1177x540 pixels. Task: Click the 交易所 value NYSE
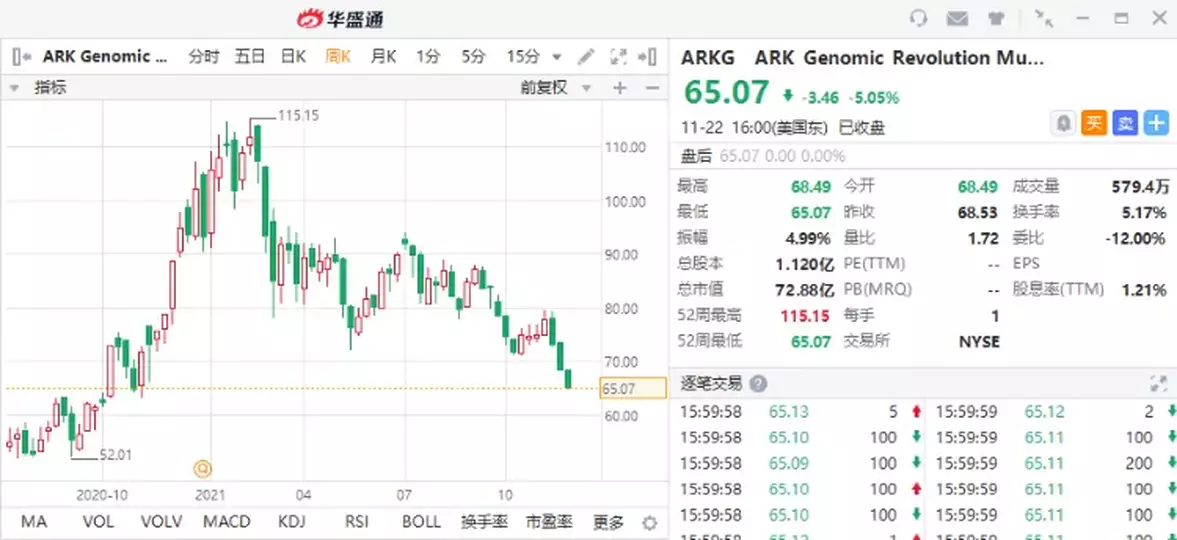[979, 342]
